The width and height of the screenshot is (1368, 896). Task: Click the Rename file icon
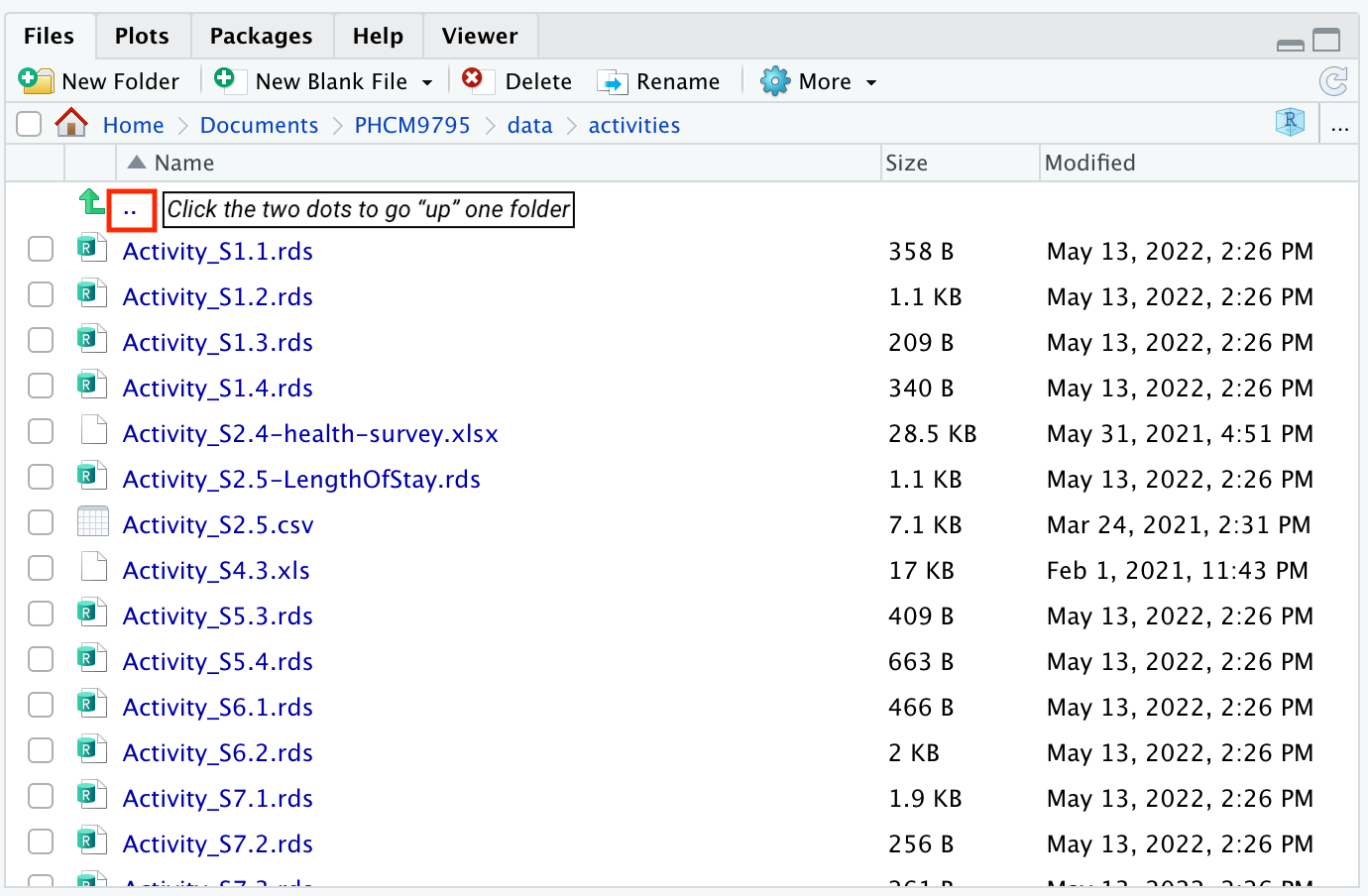pyautogui.click(x=613, y=82)
